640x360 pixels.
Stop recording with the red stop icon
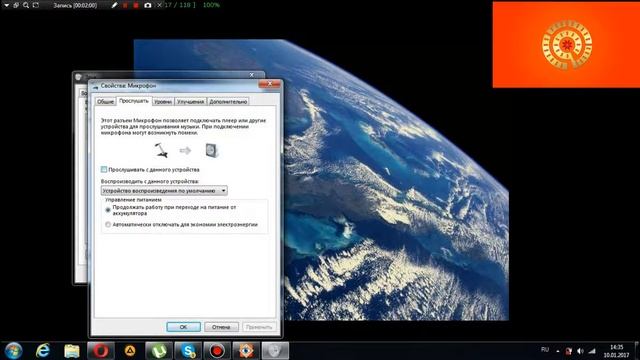point(136,5)
